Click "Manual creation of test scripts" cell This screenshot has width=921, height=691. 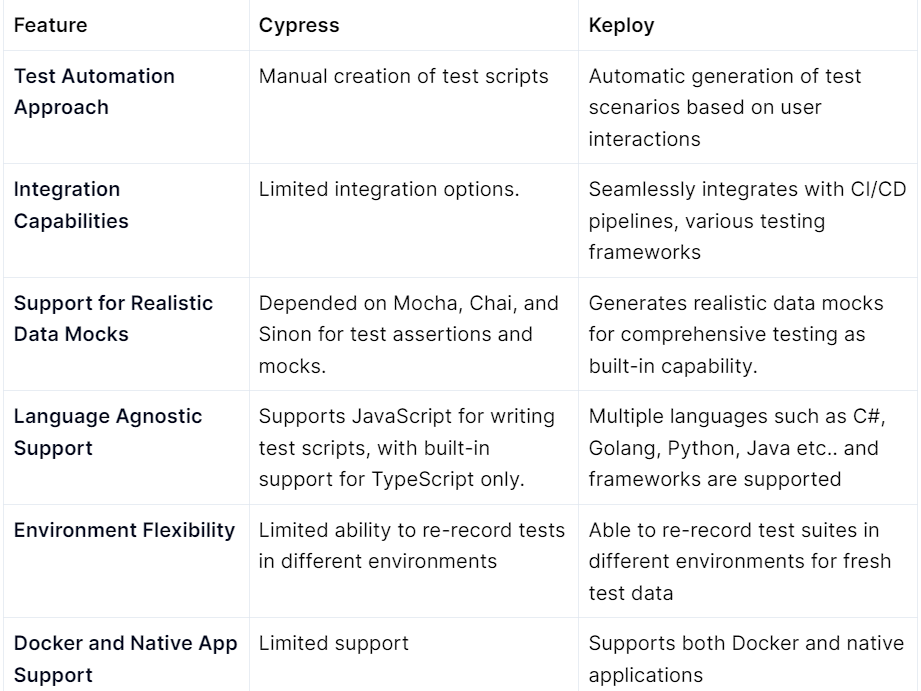[x=404, y=77]
